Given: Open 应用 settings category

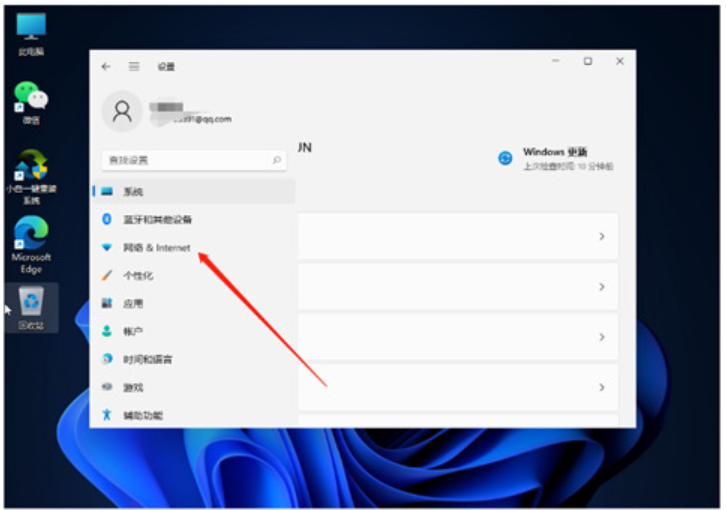Looking at the screenshot, I should (x=194, y=303).
